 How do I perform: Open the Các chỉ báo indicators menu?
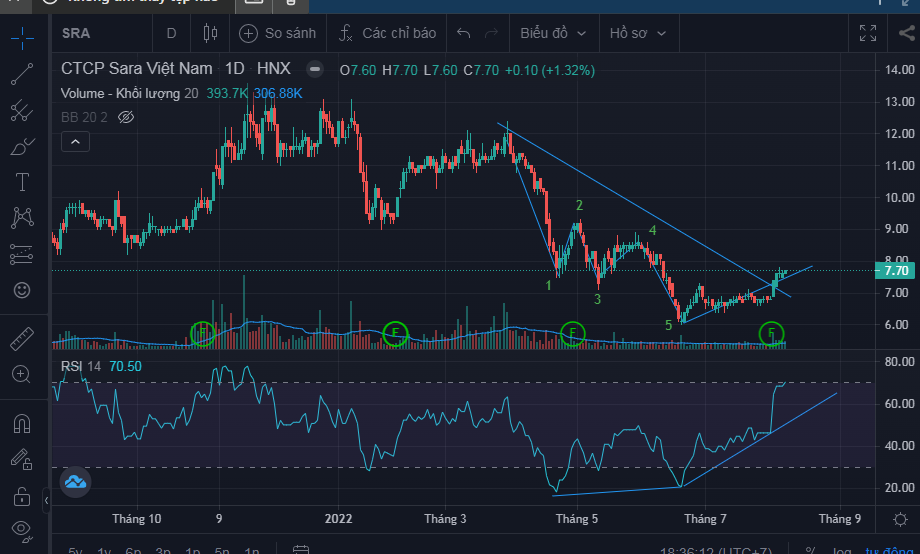(387, 33)
